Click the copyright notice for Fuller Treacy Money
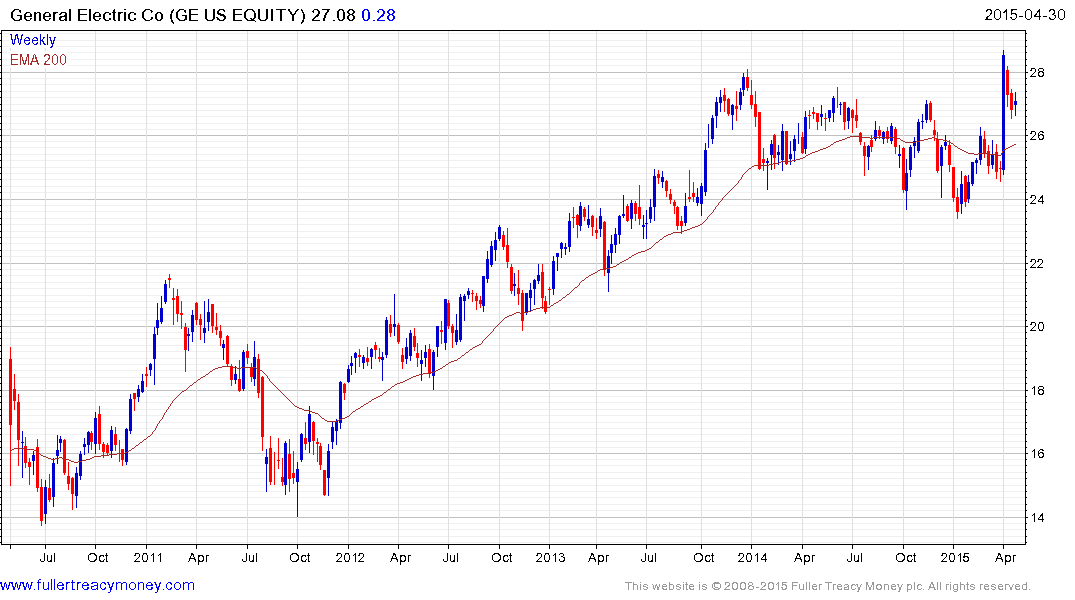 click(x=828, y=586)
